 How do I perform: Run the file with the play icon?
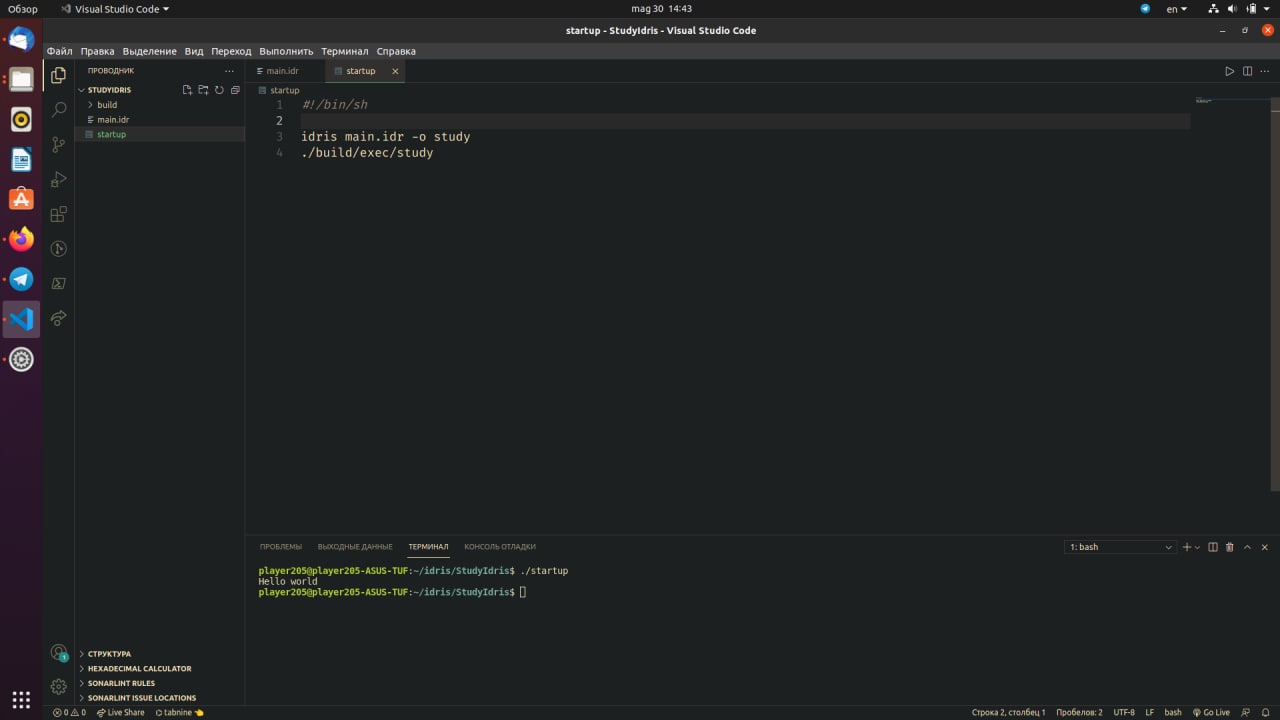click(x=1230, y=71)
